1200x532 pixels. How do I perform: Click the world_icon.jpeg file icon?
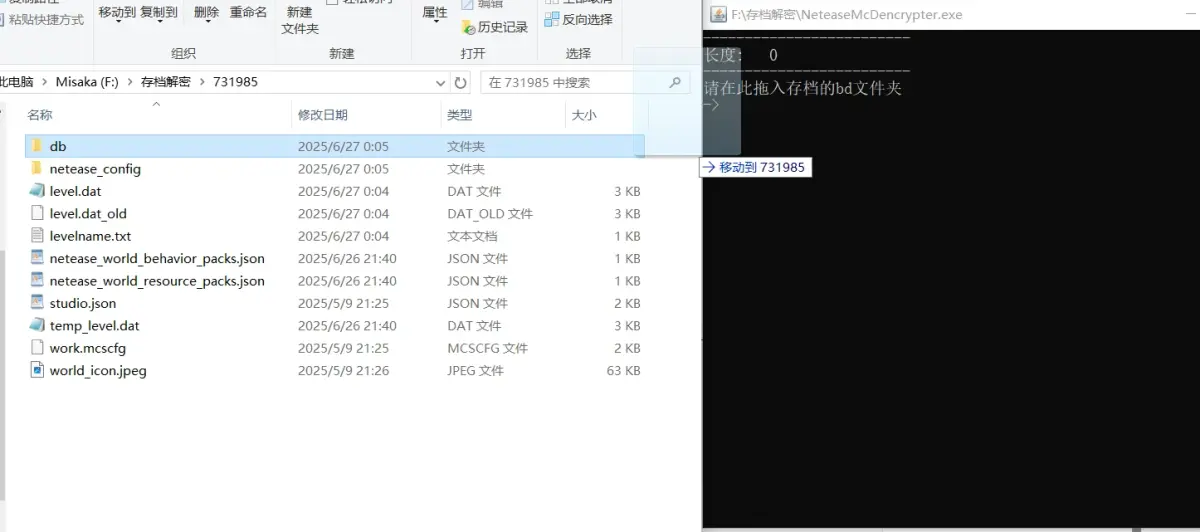click(37, 370)
